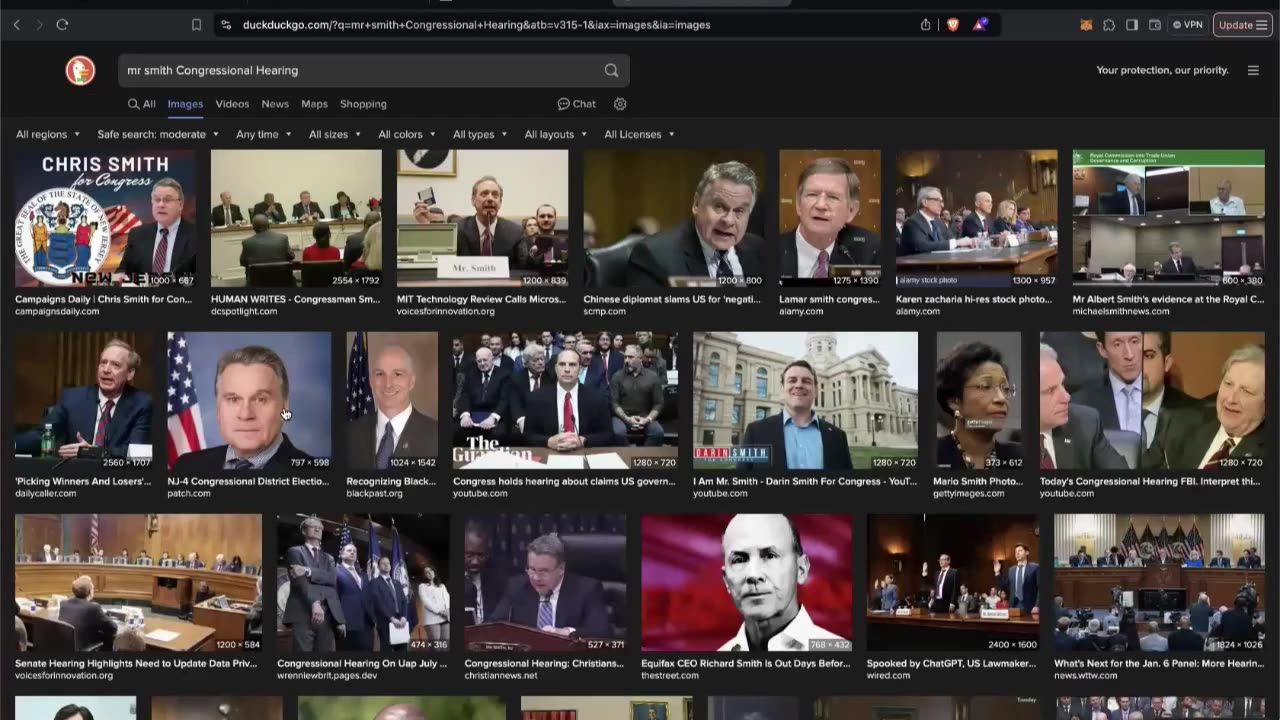The height and width of the screenshot is (720, 1280).
Task: Open the Spooked by ChatGPT thumbnail
Action: (953, 583)
